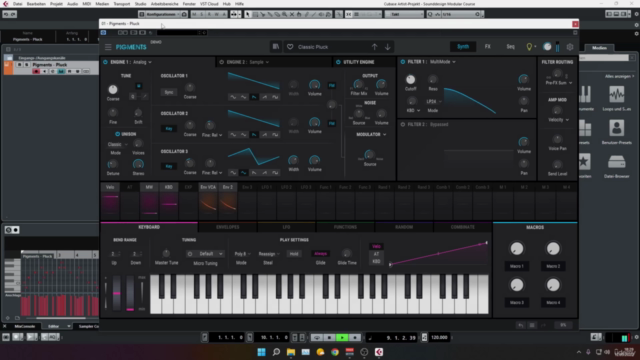The image size is (640, 360).
Task: Click the pitch bend wheel strip
Action: pyautogui.click(x=117, y=293)
